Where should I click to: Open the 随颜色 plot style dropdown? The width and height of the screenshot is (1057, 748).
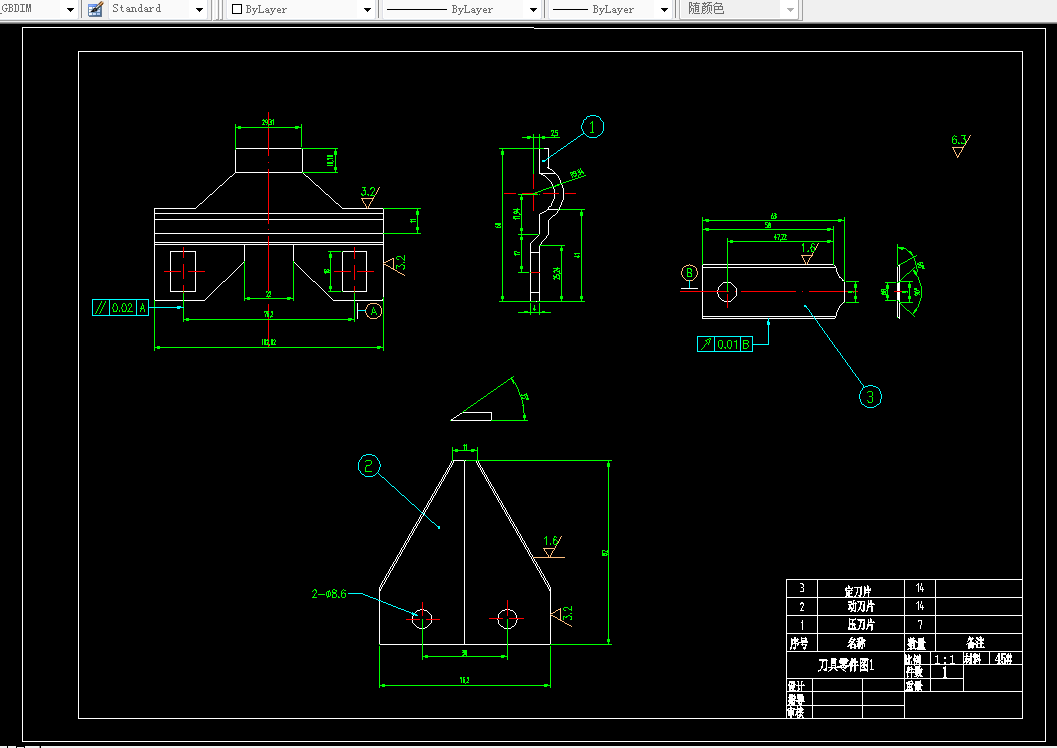(791, 9)
